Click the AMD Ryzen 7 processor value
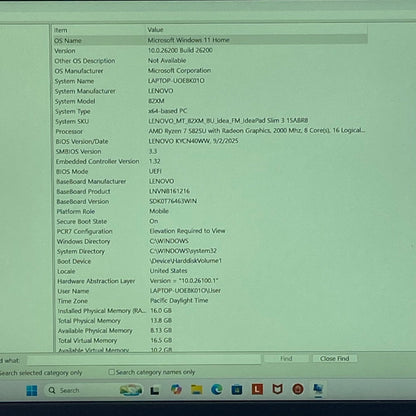Viewport: 416px width, 416px height. (257, 131)
